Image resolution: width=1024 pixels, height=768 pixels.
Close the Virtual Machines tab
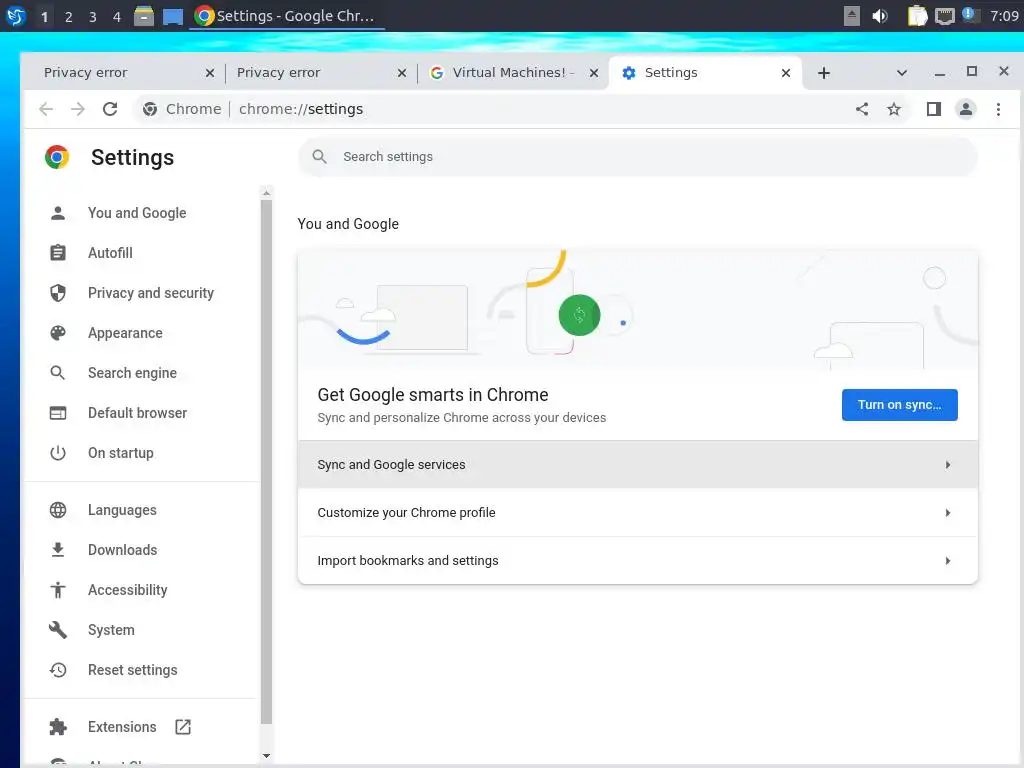(594, 73)
